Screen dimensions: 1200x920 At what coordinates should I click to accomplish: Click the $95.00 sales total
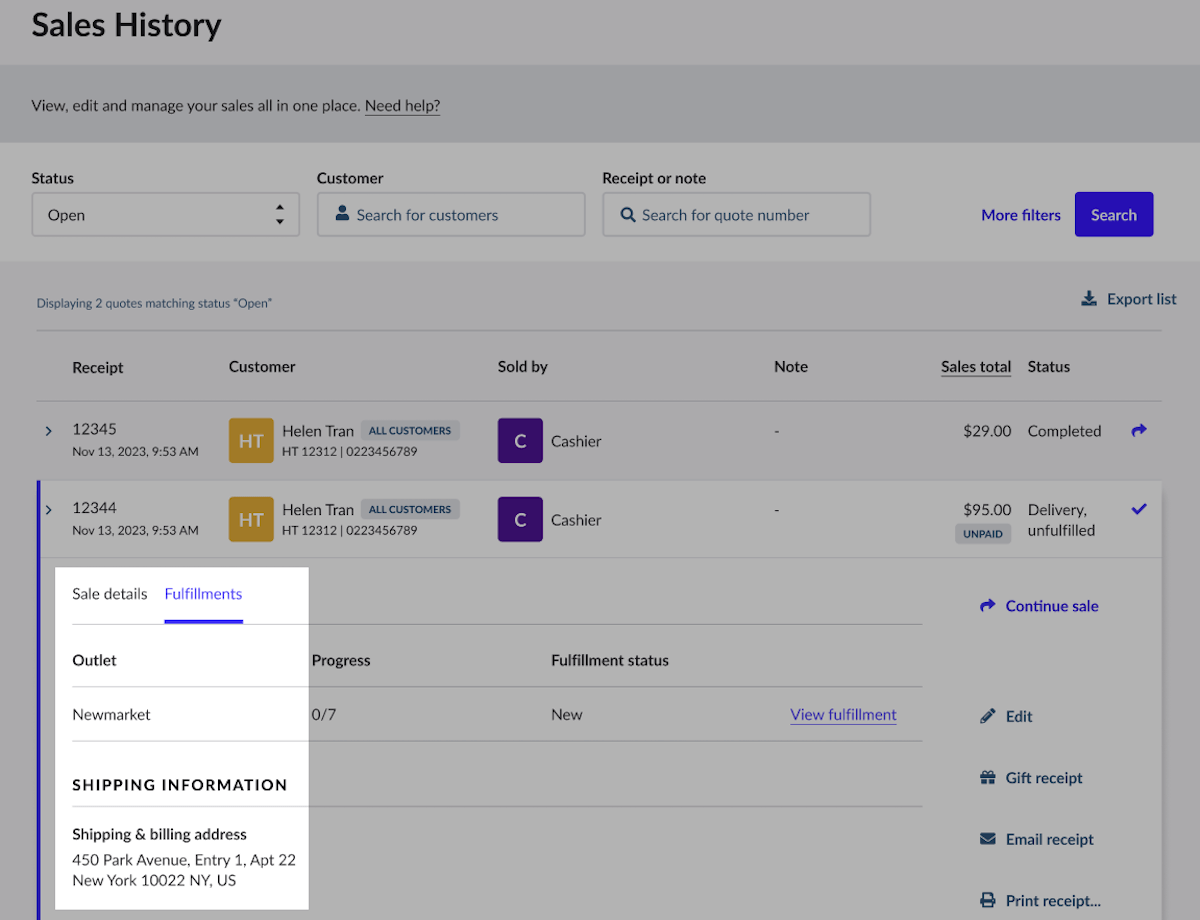[x=987, y=510]
